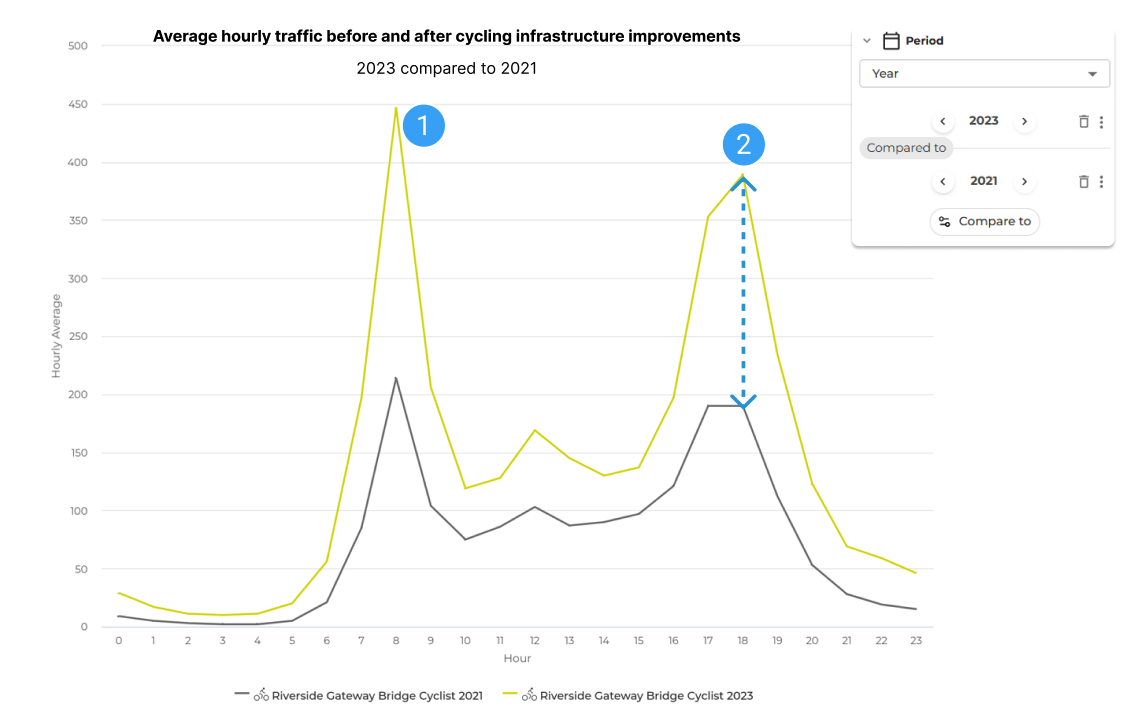Step forward from 2021 comparison year
This screenshot has height=718, width=1135.
1024,182
